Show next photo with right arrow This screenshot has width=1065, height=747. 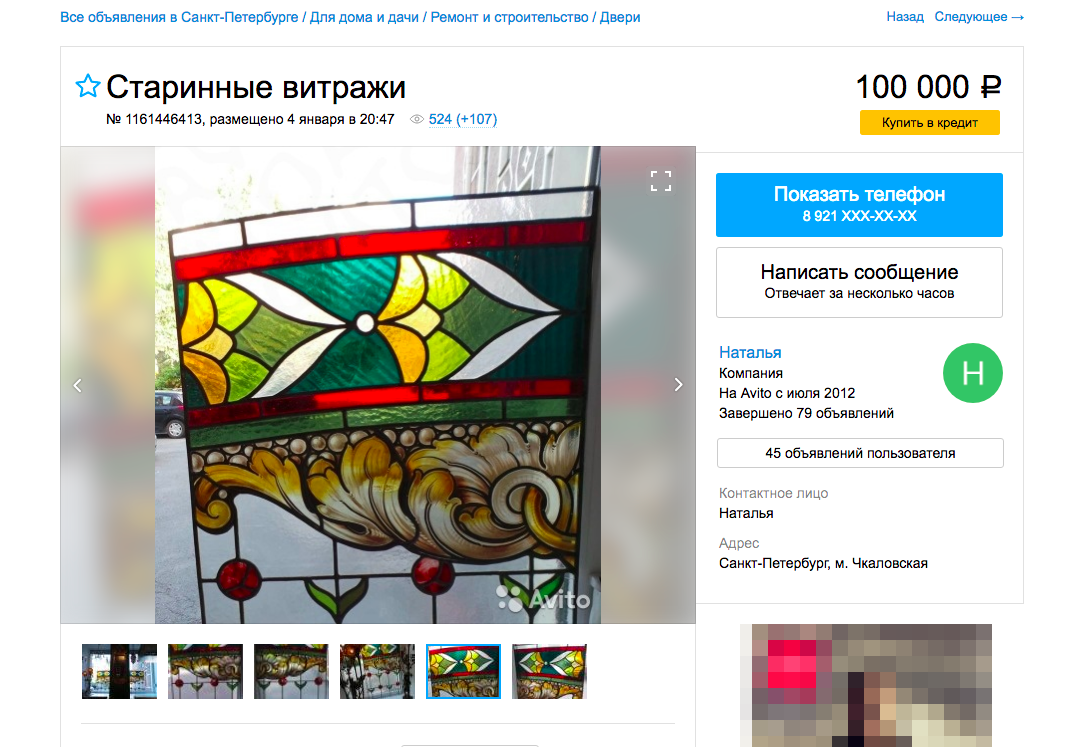[678, 385]
